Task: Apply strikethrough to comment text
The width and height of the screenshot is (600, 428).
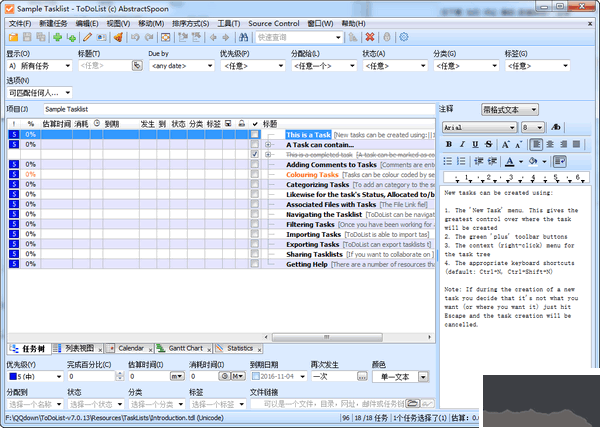Action: pyautogui.click(x=491, y=144)
